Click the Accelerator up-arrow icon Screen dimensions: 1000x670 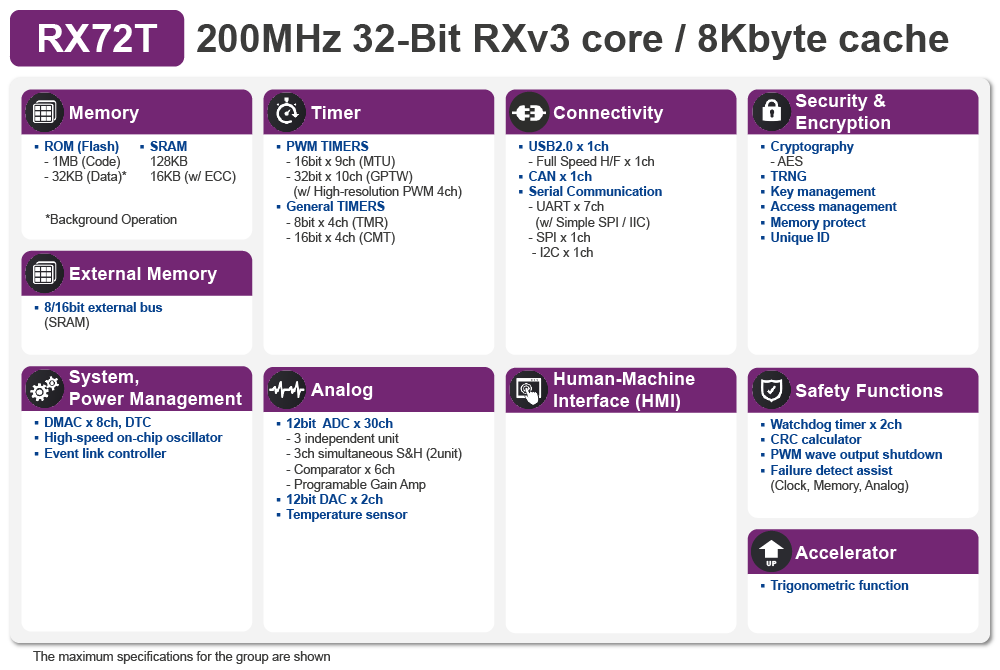tap(771, 551)
